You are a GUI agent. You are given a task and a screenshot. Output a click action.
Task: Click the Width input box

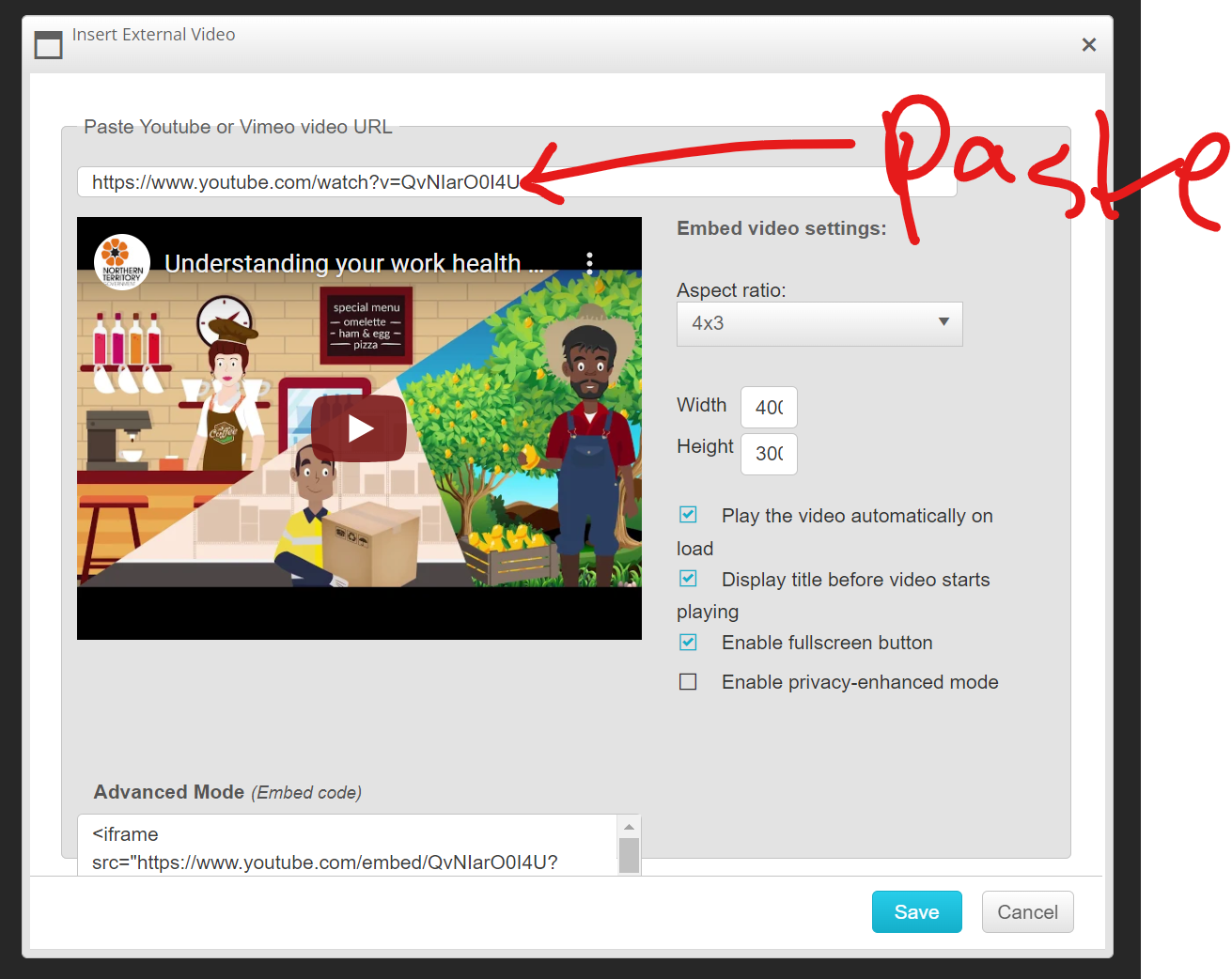(x=769, y=408)
